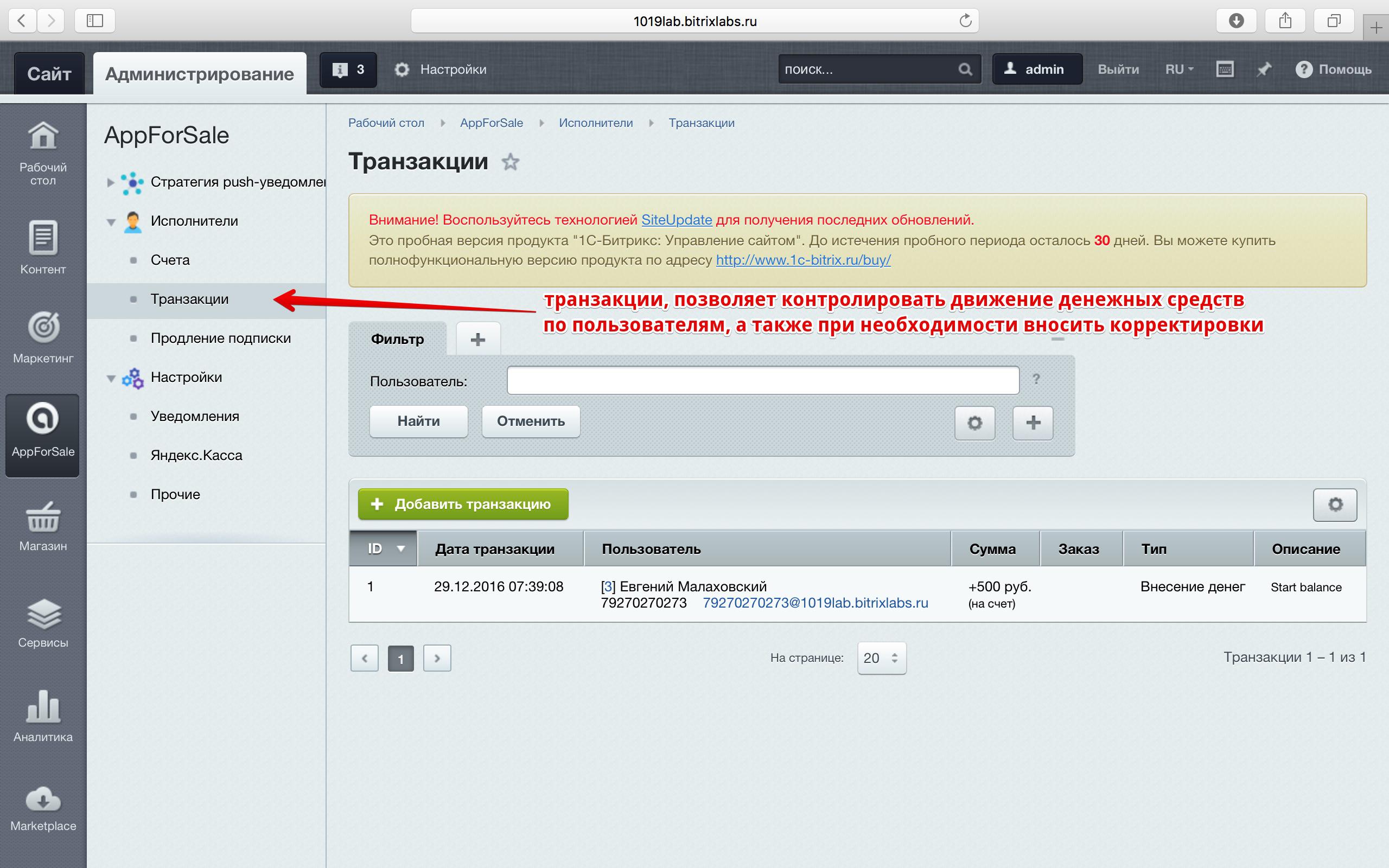This screenshot has width=1389, height=868.
Task: Open Прочие tree item
Action: pyautogui.click(x=175, y=494)
